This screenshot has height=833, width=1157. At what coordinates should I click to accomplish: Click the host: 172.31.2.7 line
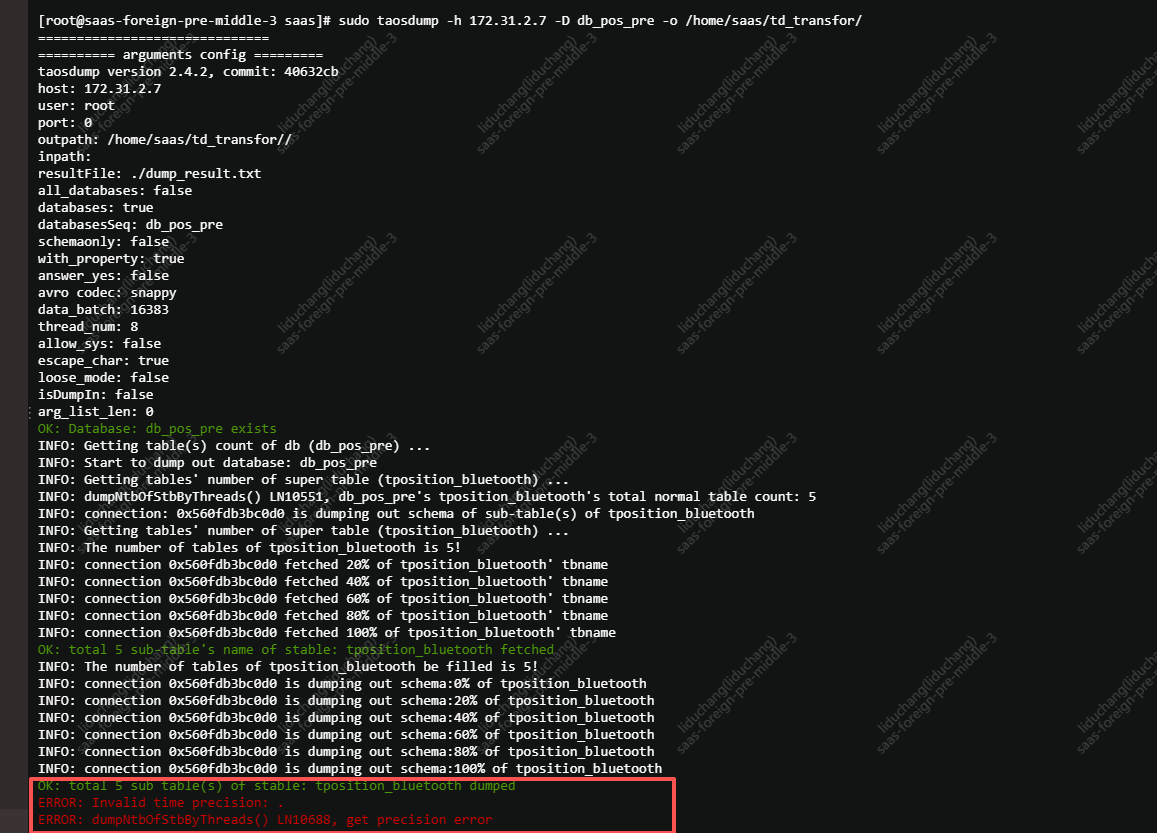click(x=99, y=88)
